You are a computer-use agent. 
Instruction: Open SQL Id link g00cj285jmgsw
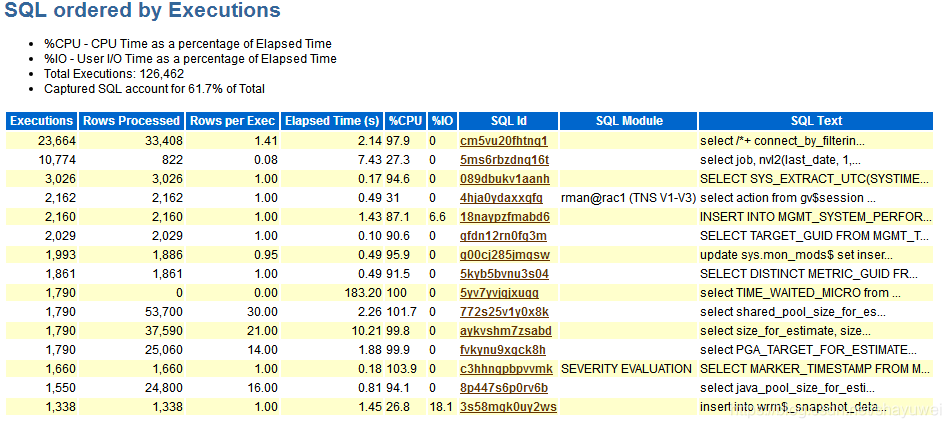tap(505, 255)
